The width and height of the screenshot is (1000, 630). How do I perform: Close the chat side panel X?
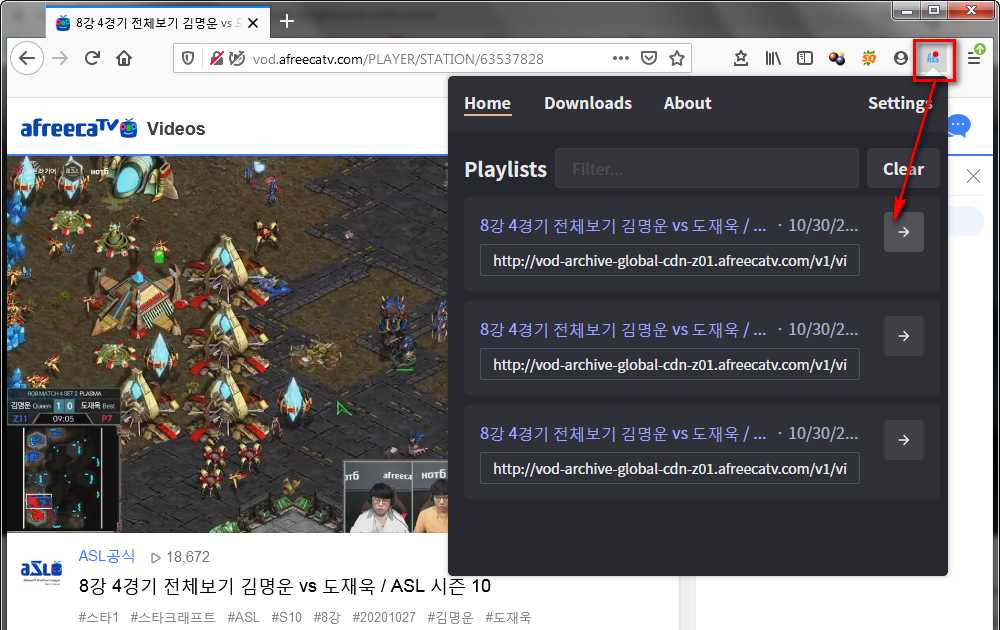[x=973, y=176]
